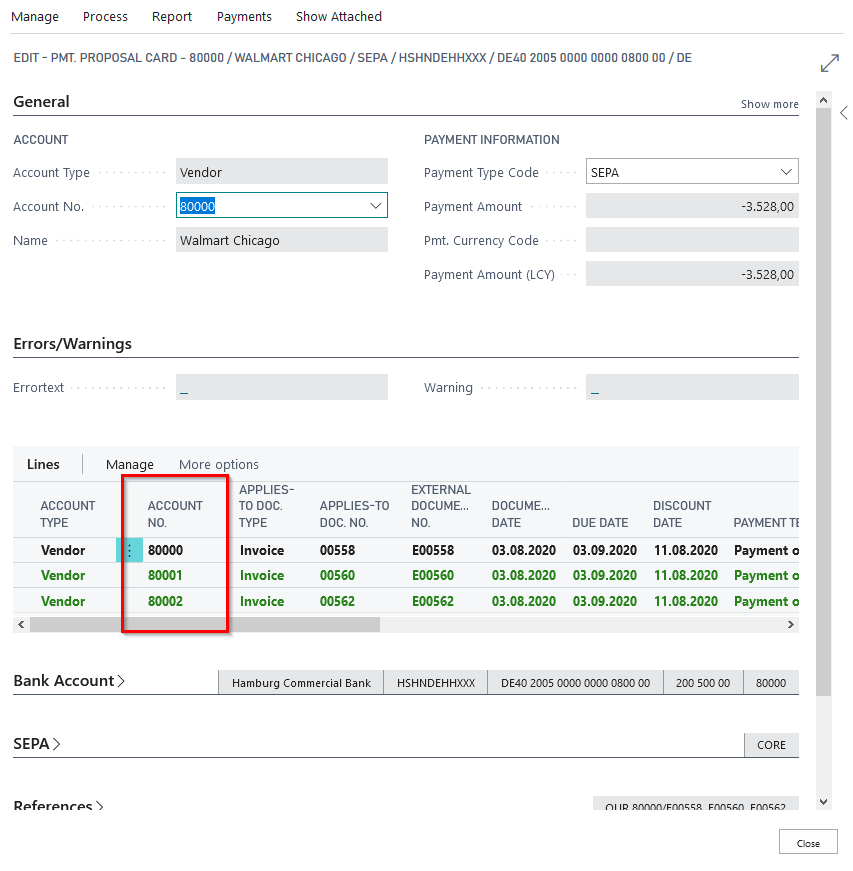Image resolution: width=853 pixels, height=871 pixels.
Task: Open the page in full screen via expand arrow
Action: [830, 62]
